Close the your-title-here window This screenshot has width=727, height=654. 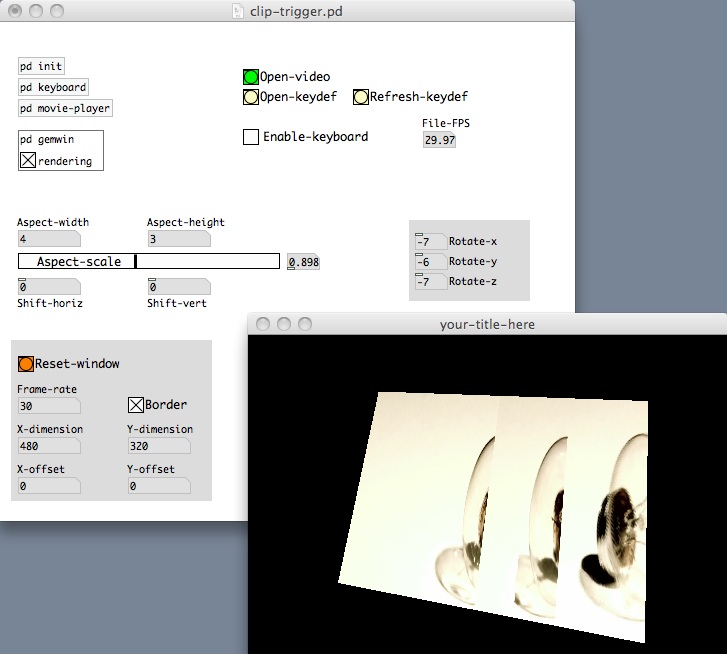(263, 324)
